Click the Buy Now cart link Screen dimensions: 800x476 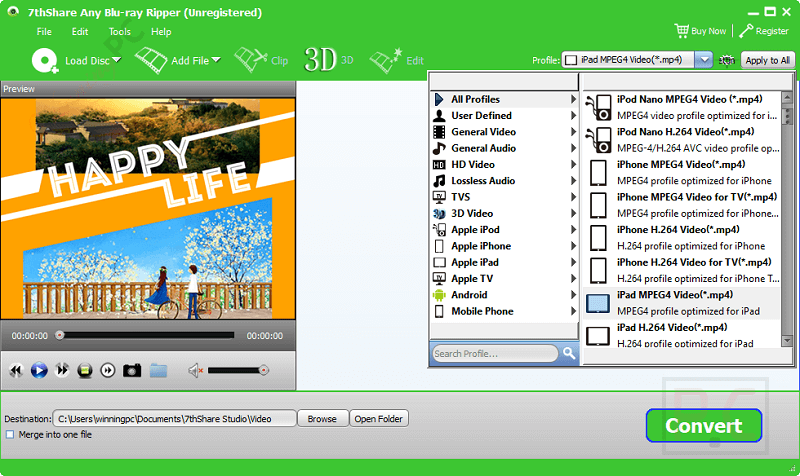pos(700,31)
